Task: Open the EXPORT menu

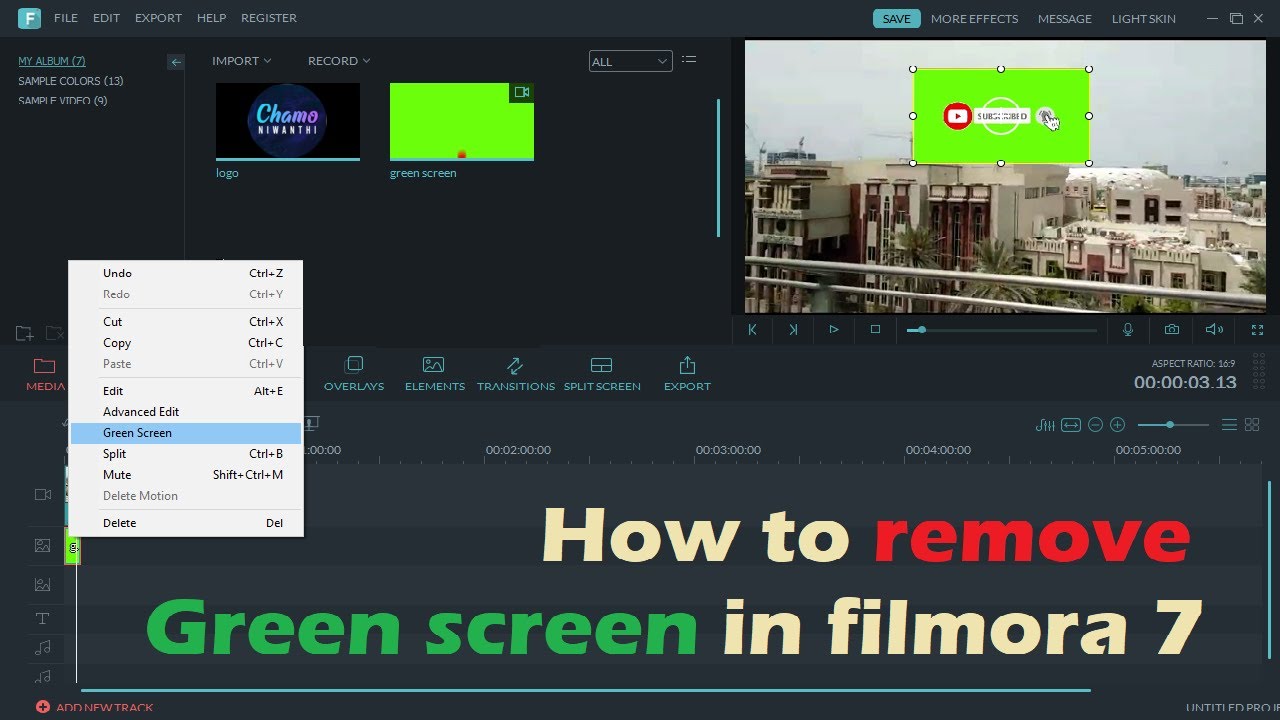Action: coord(159,18)
